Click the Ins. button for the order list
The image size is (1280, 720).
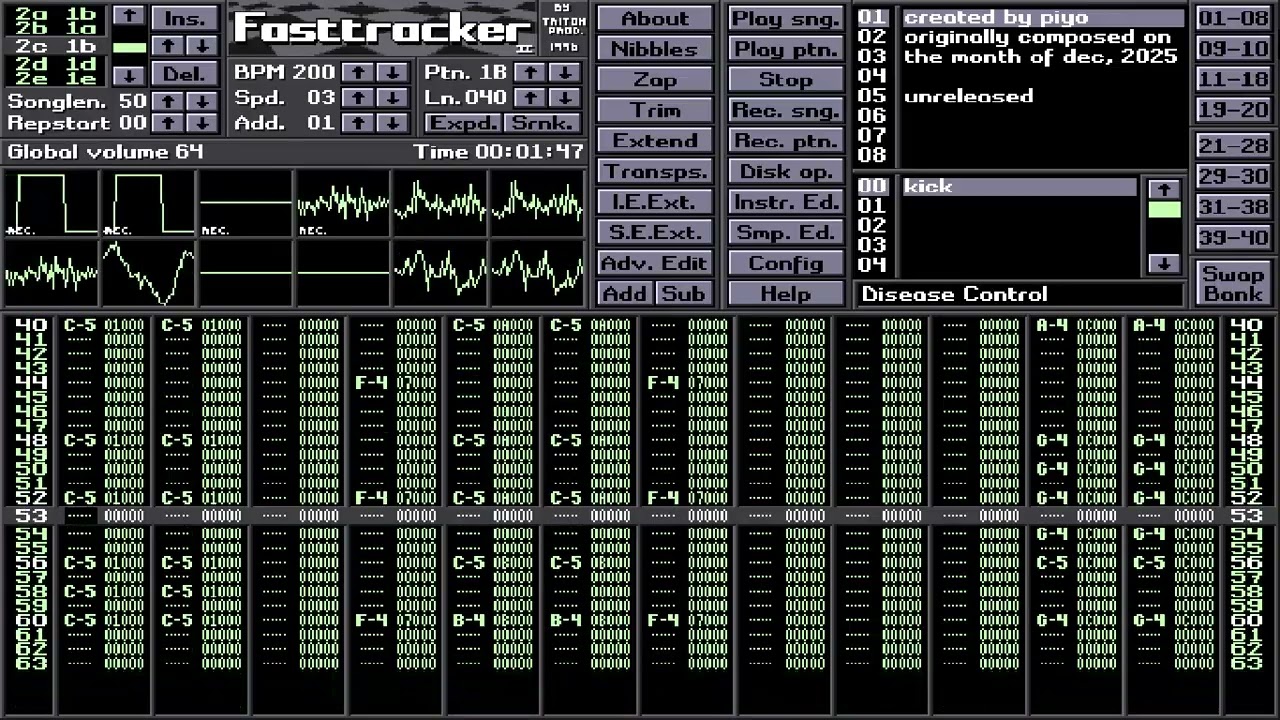185,18
